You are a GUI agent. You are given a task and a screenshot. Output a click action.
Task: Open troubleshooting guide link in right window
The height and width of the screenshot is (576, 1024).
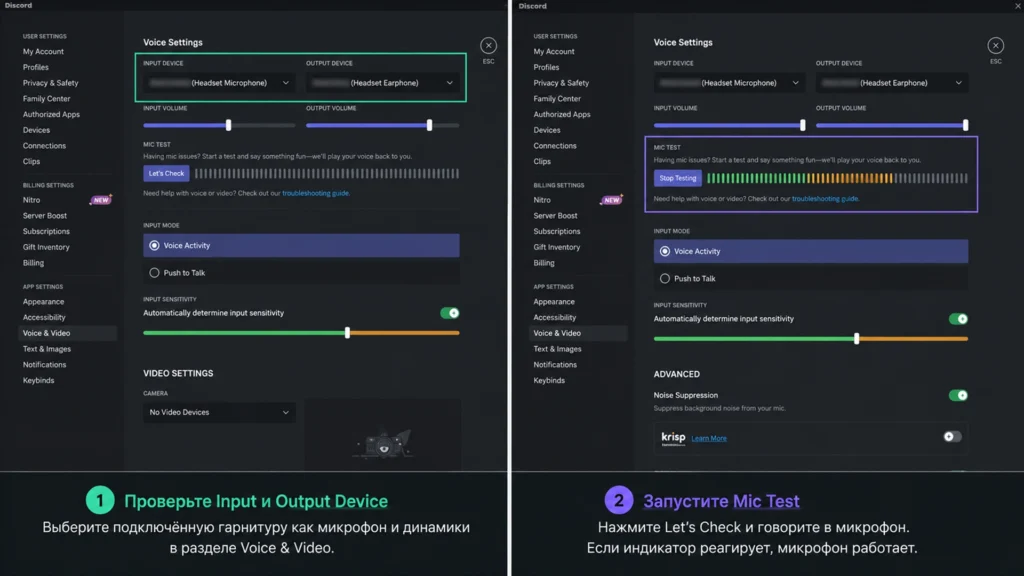tap(825, 199)
